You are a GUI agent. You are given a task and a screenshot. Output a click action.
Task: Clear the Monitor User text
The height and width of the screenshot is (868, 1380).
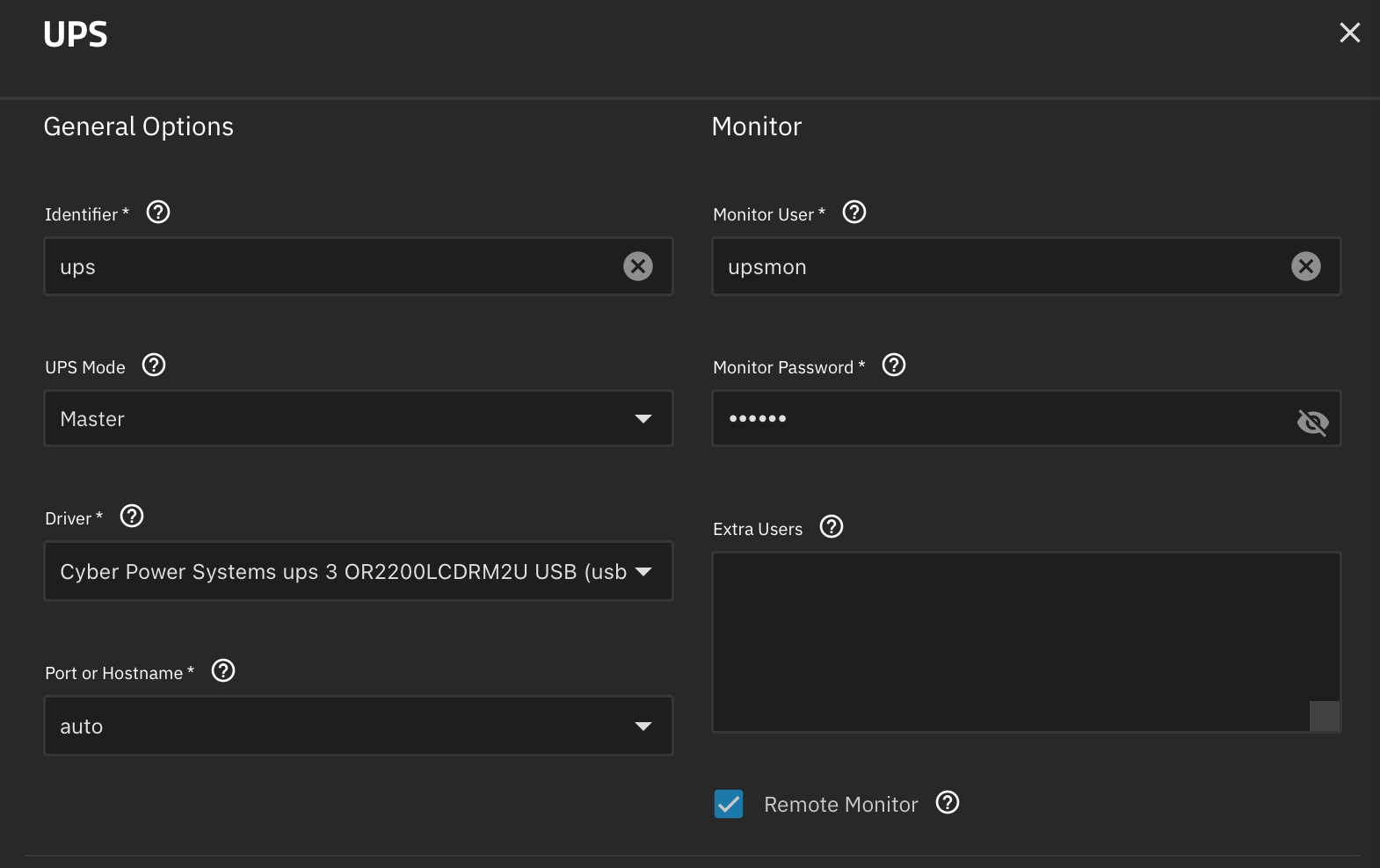pos(1306,266)
